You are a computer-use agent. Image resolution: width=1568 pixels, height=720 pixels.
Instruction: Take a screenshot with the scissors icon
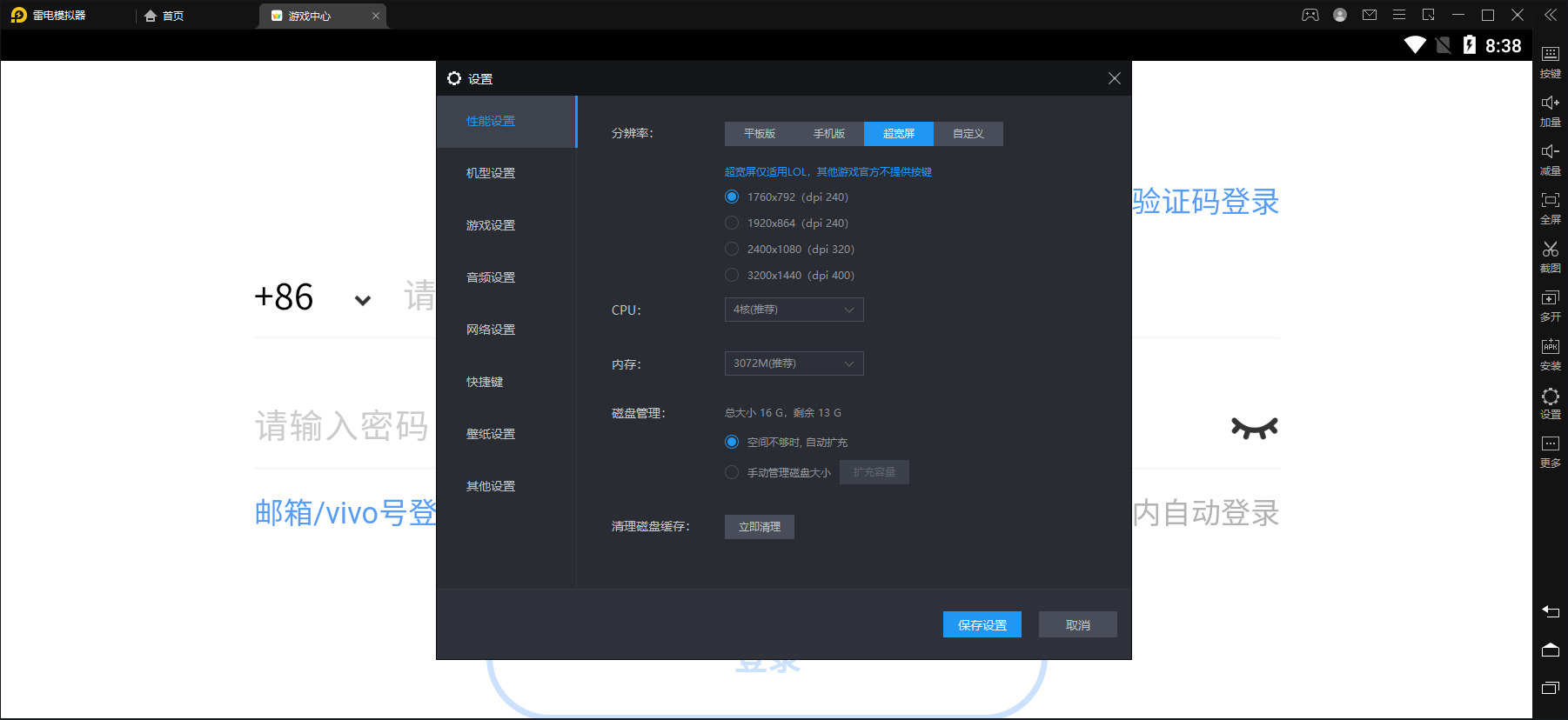[x=1550, y=255]
